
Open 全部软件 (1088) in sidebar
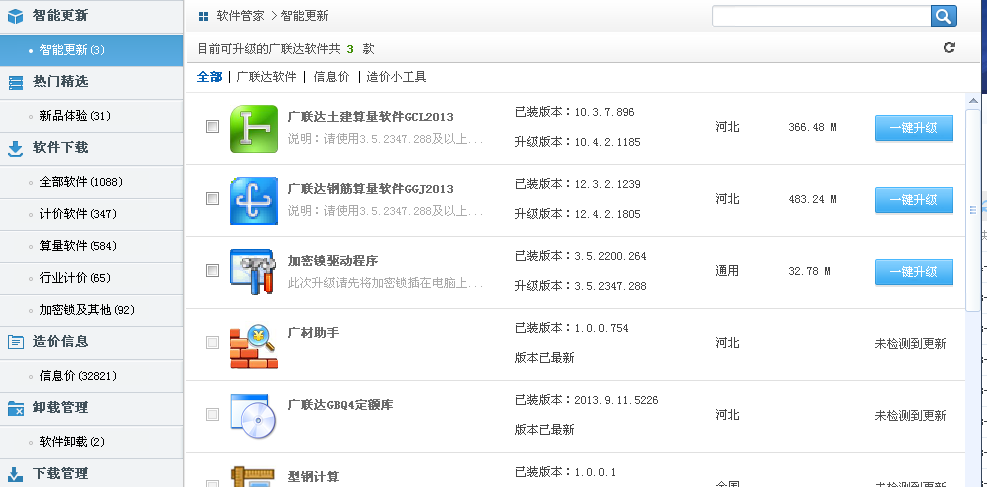(92, 182)
